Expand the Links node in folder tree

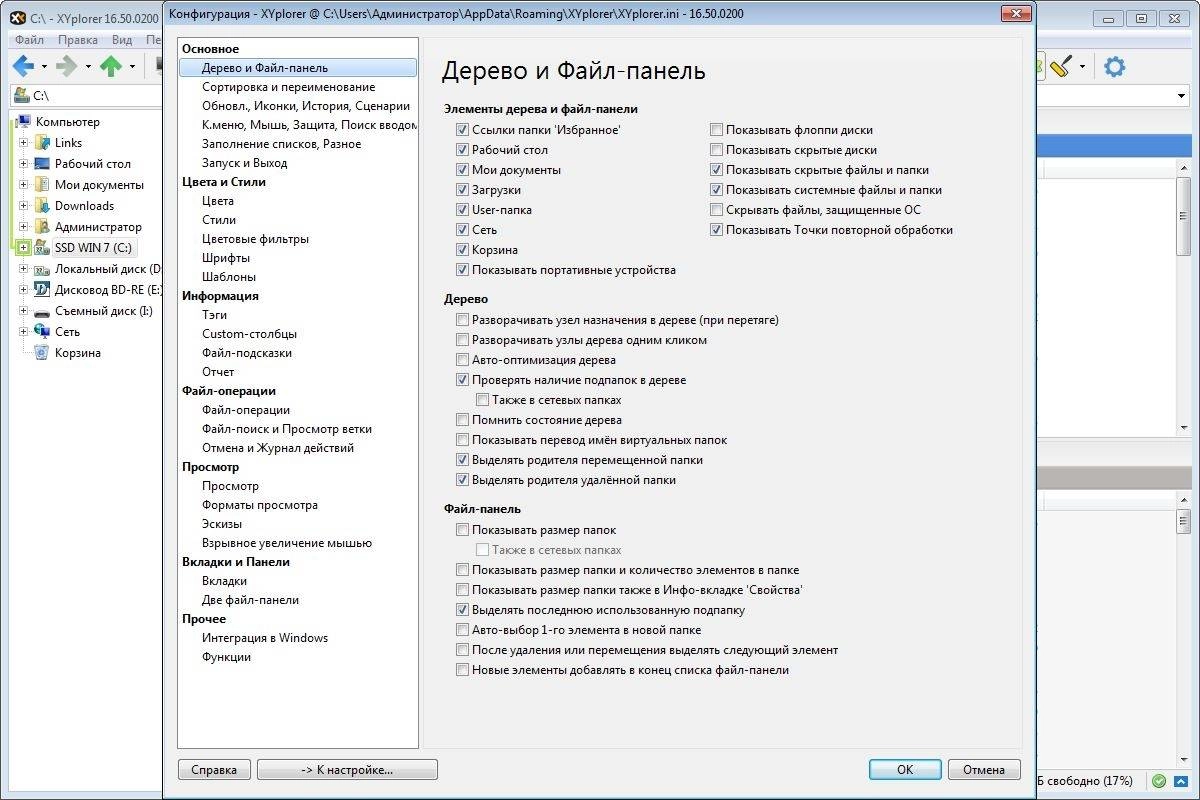tap(24, 143)
